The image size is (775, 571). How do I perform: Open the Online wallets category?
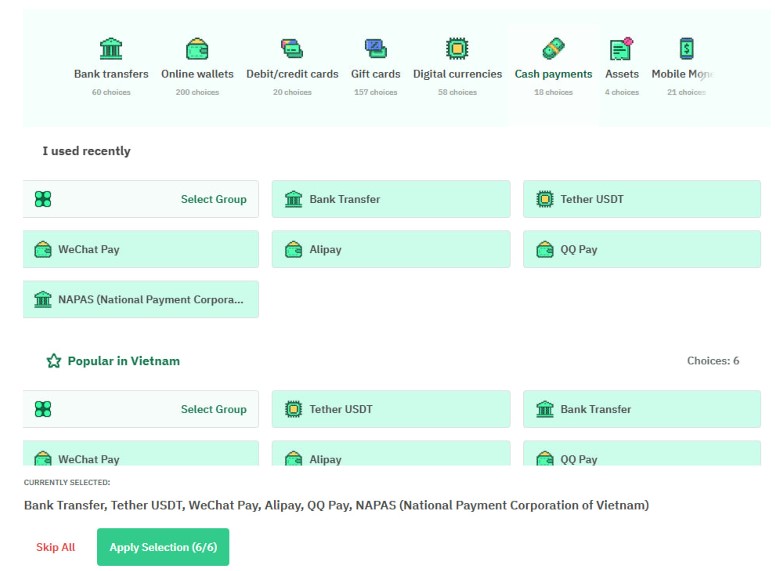[197, 66]
